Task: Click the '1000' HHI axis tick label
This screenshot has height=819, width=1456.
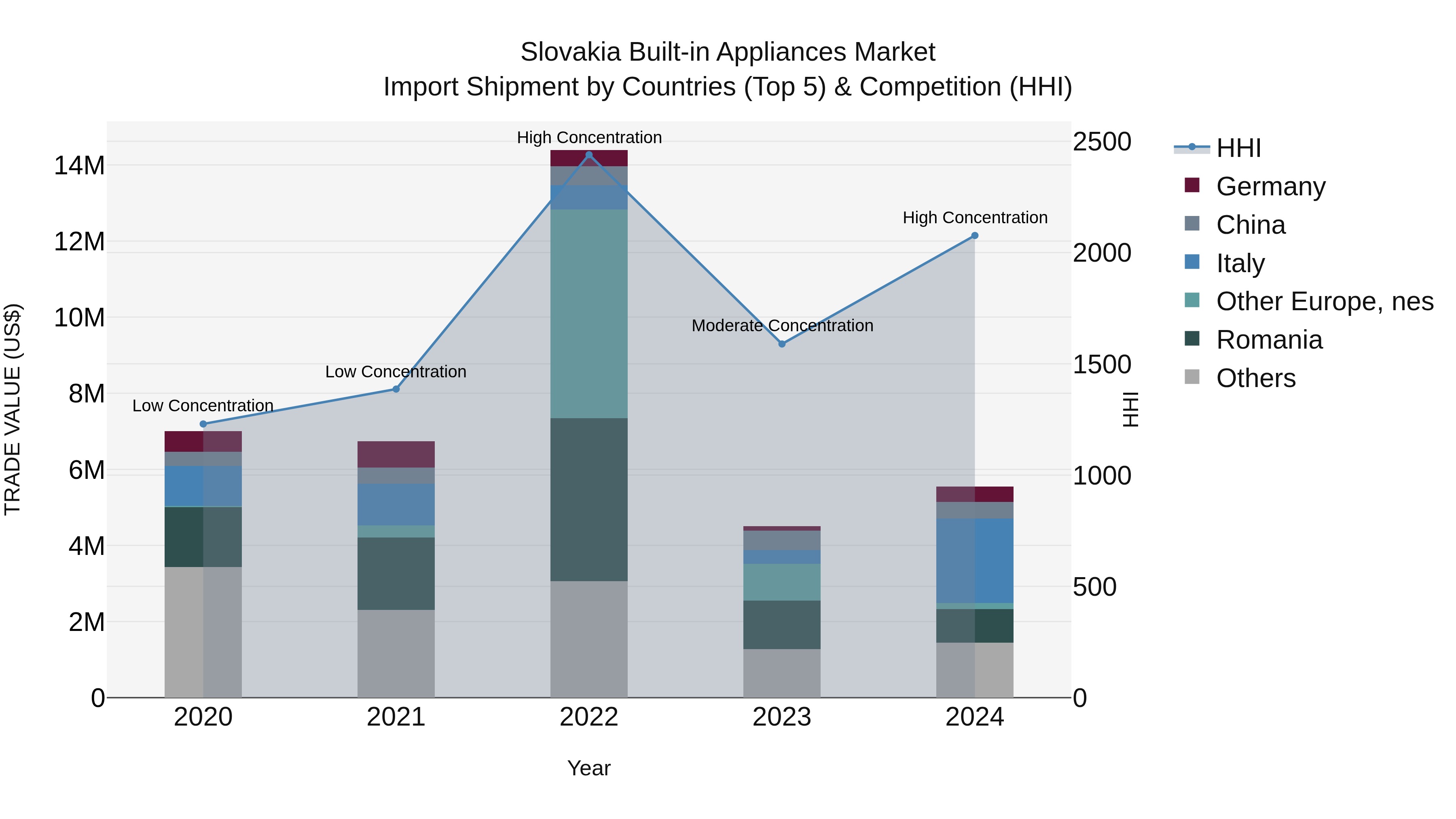Action: [1102, 475]
